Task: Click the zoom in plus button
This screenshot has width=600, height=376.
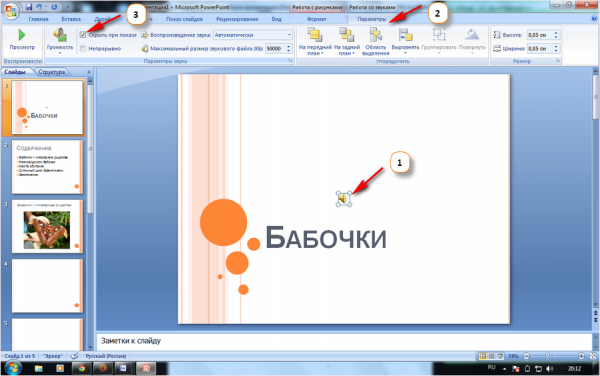Action: tap(581, 356)
